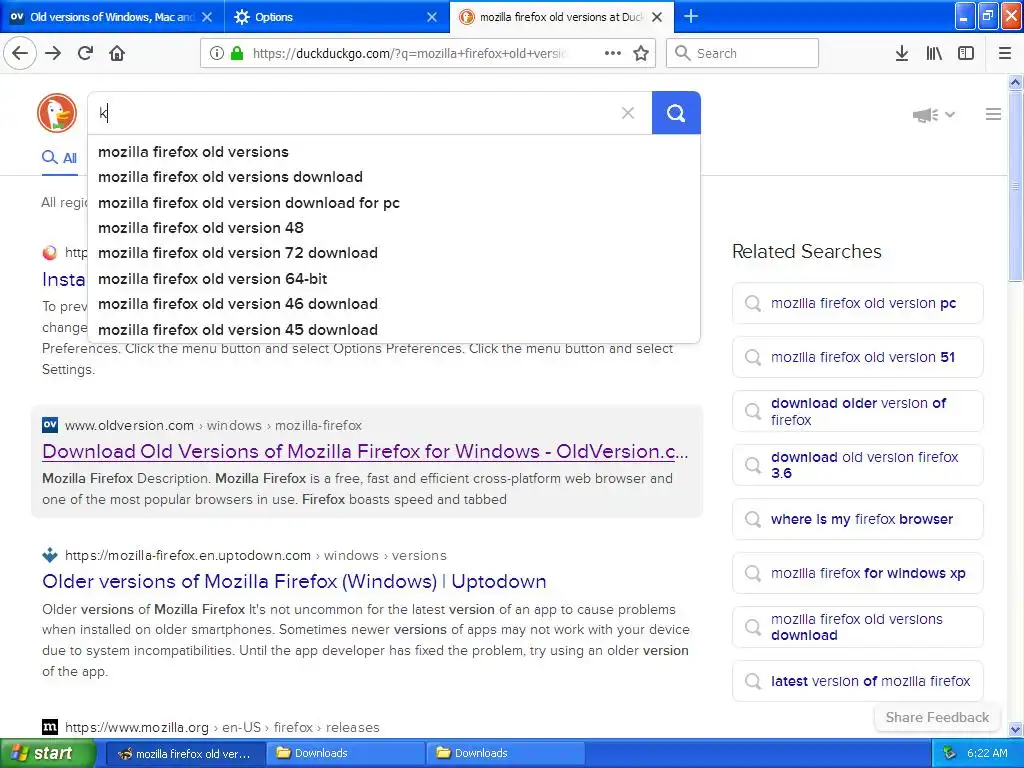Click the system tray icon near clock
This screenshot has height=768, width=1024.
(949, 753)
